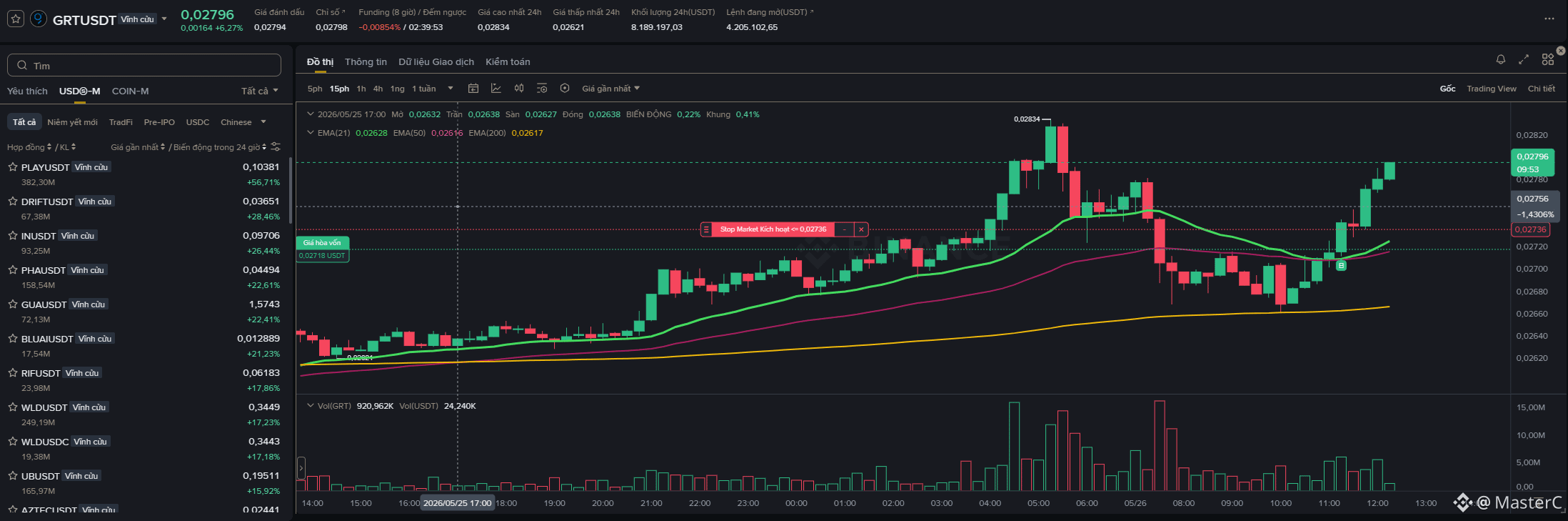Expand more category filters arrow

pos(263,121)
